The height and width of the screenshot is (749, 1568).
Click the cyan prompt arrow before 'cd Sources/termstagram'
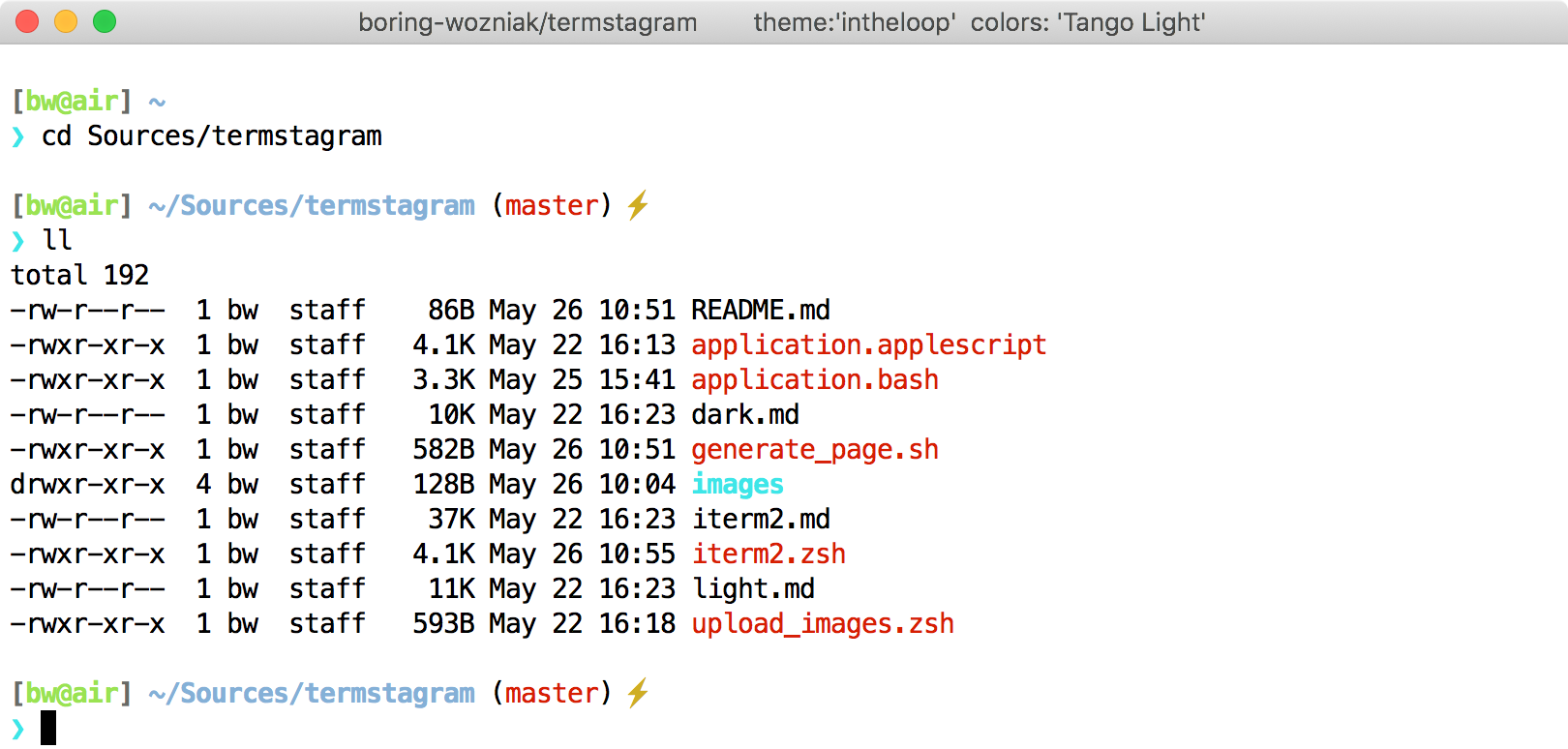pos(18,136)
